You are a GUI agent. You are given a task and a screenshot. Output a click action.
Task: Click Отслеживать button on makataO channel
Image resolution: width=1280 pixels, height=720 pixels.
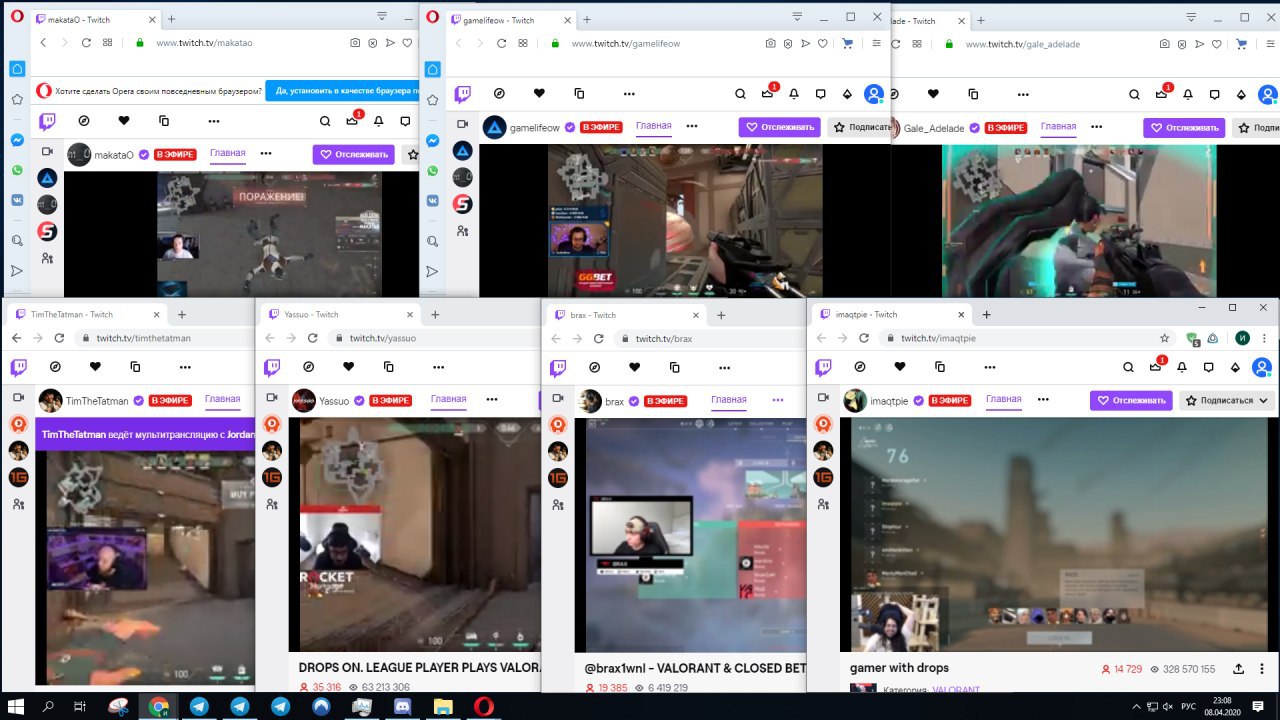click(x=353, y=154)
